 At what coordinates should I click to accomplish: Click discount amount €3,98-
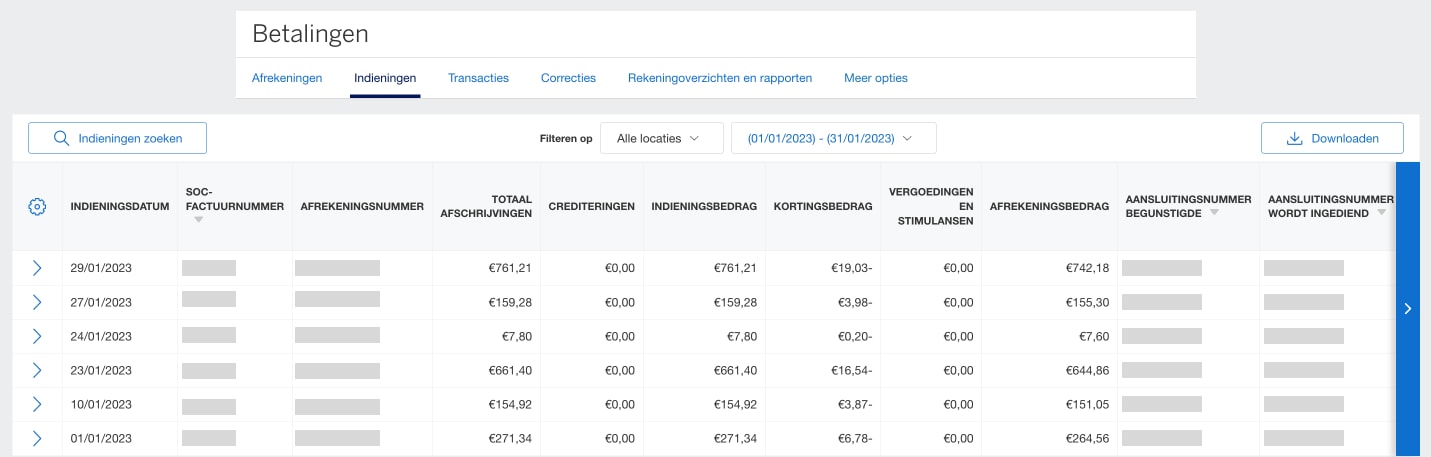click(856, 302)
